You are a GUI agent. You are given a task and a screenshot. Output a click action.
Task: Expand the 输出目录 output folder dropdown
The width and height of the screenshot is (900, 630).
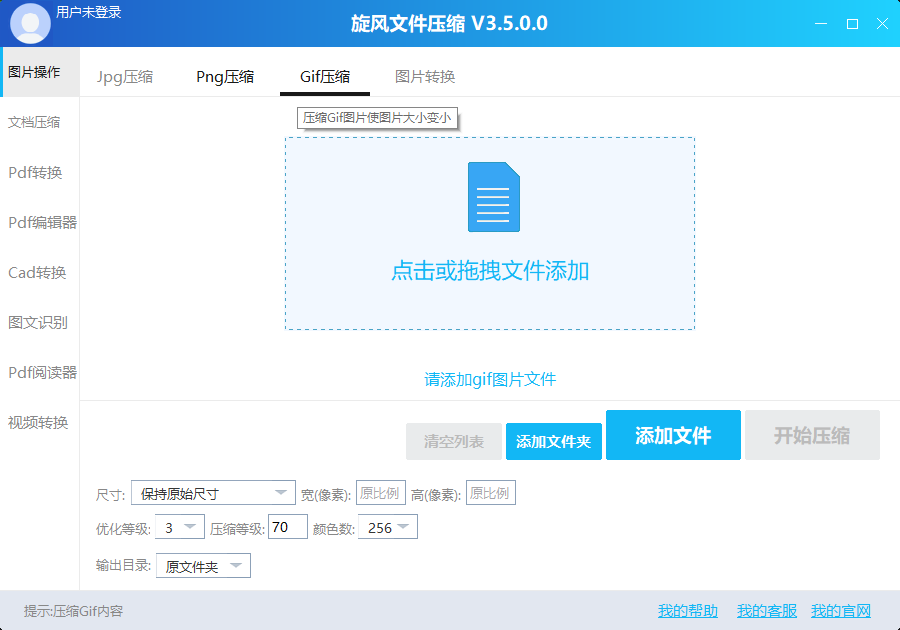pyautogui.click(x=203, y=566)
